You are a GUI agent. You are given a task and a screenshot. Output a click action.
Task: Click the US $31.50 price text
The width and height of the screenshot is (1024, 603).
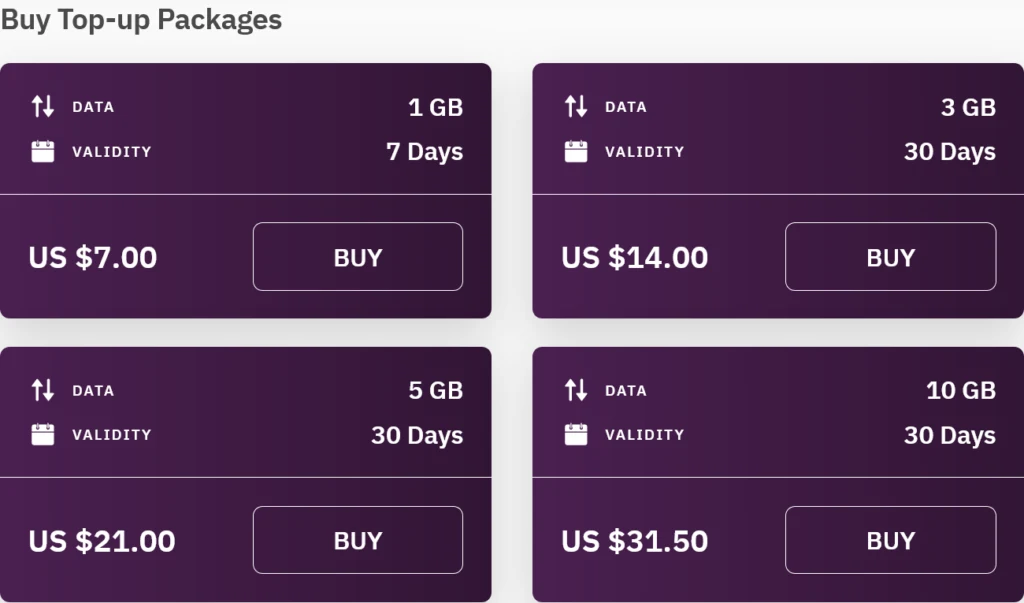coord(635,541)
